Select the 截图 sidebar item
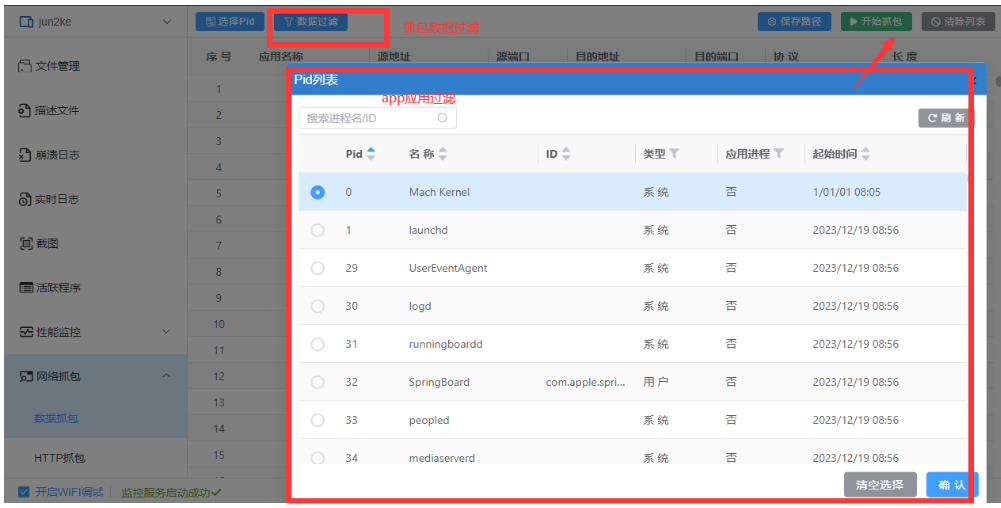 point(96,243)
